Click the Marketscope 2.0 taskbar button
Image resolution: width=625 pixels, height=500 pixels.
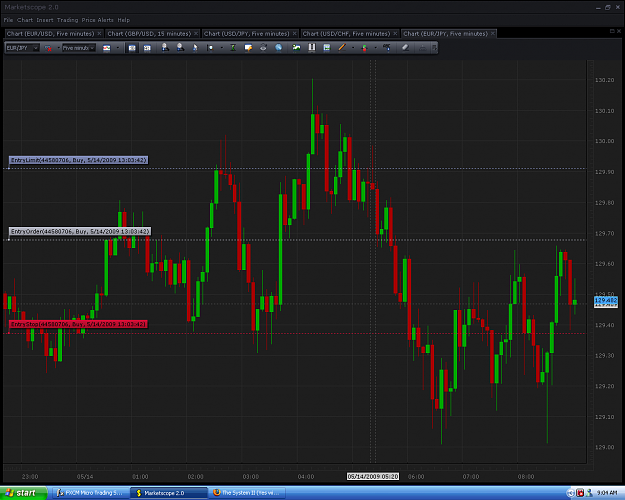tap(169, 493)
